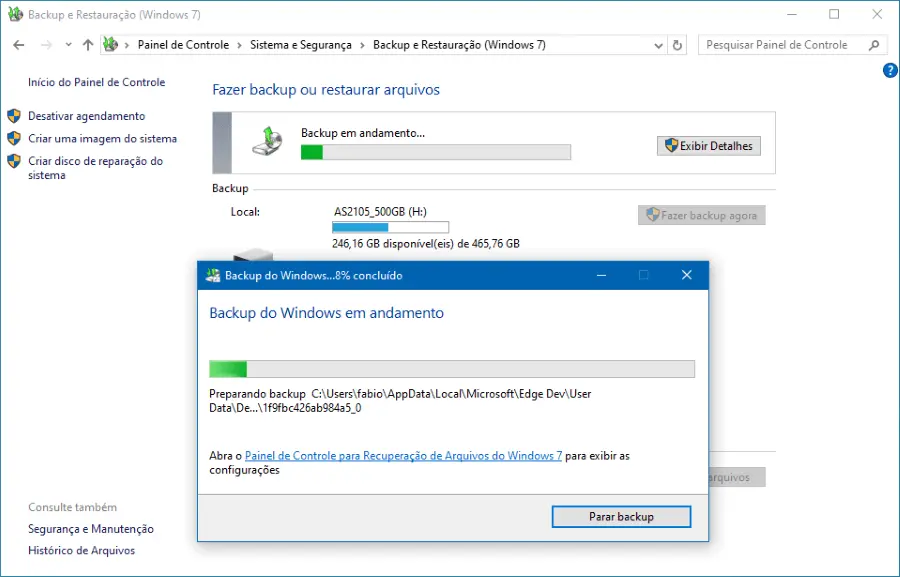900x577 pixels.
Task: Click 246,16 GB disponível(eis) text
Action: point(426,243)
